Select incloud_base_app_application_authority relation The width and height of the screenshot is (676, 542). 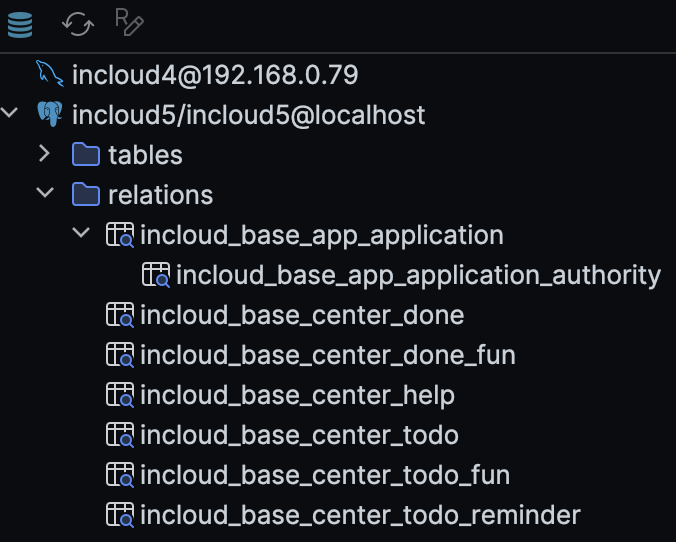click(418, 275)
